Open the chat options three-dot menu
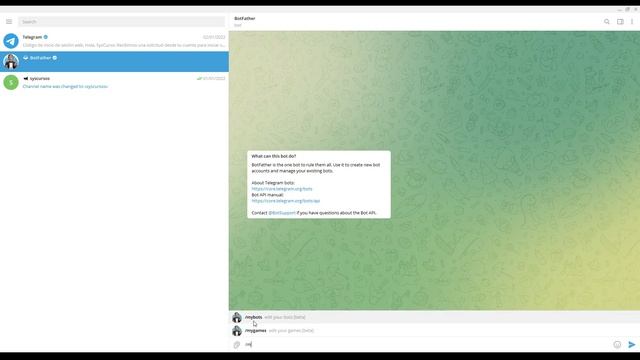Viewport: 640px width, 360px height. pyautogui.click(x=632, y=22)
